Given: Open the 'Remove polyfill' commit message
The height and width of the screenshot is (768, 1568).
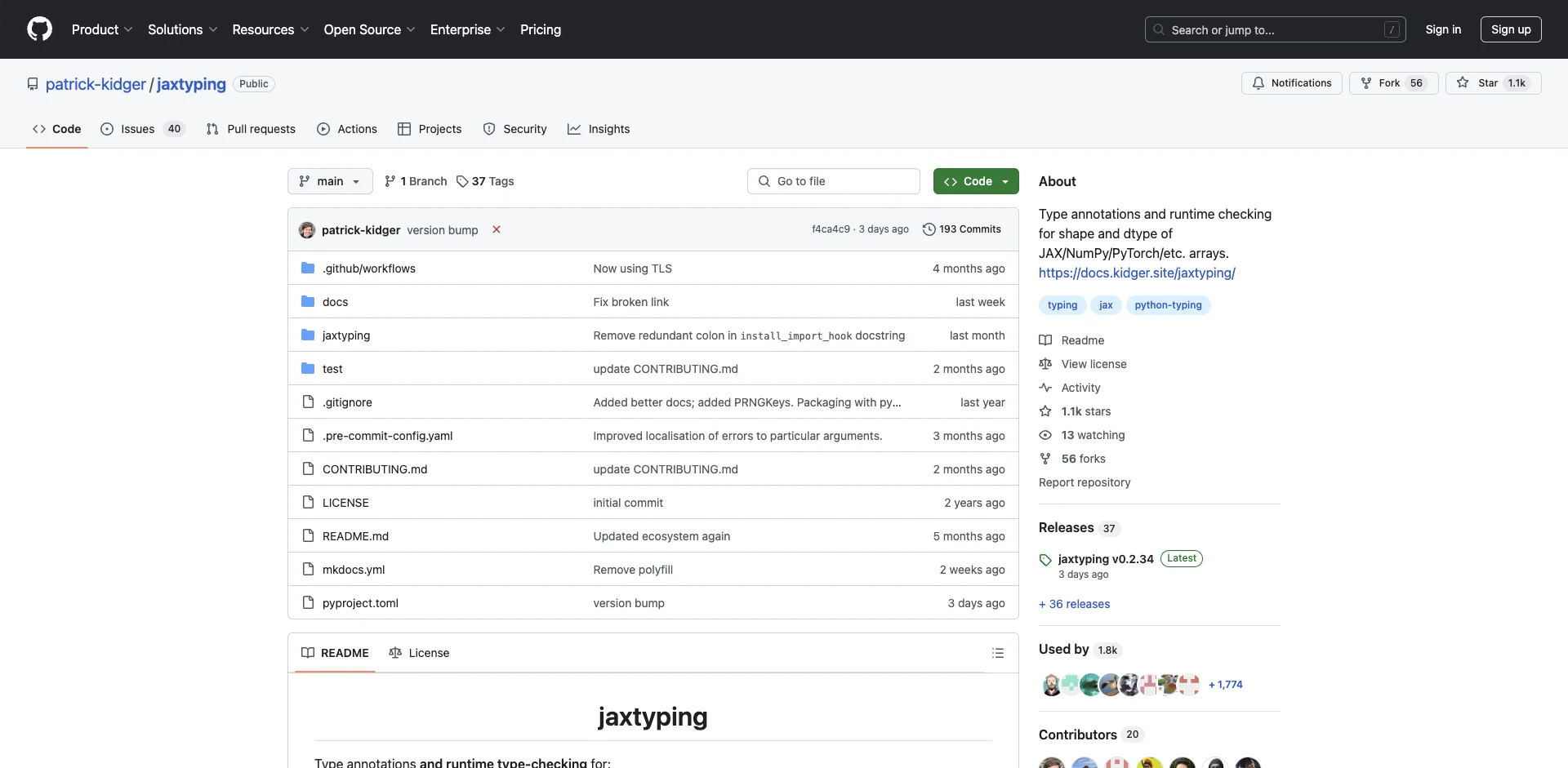Looking at the screenshot, I should point(633,570).
